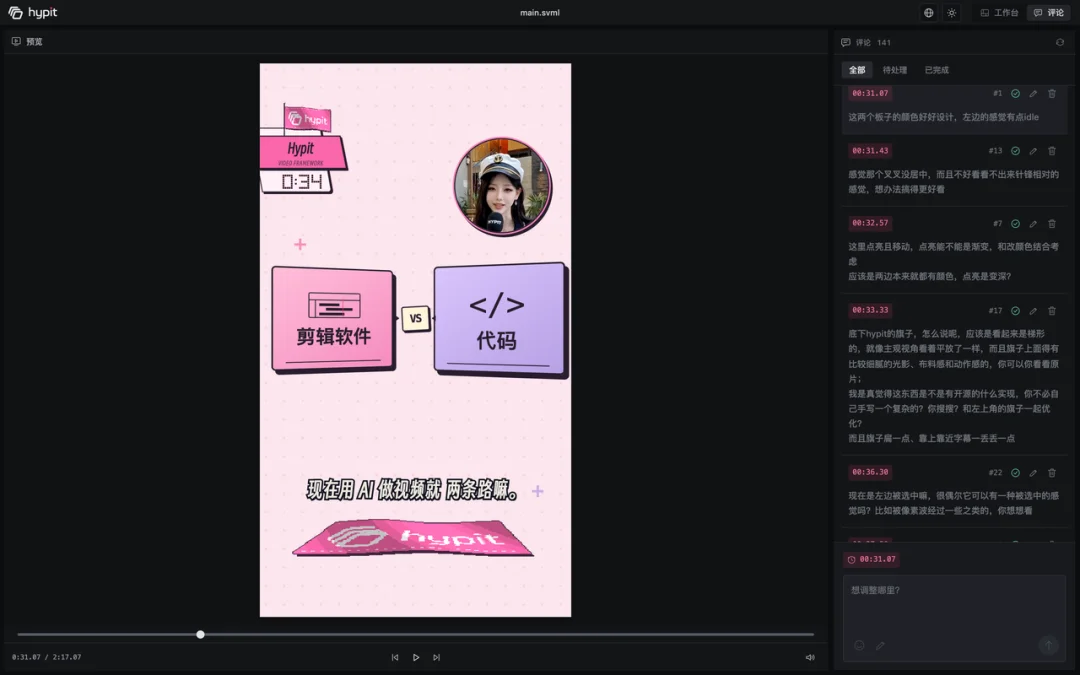Screen dimensions: 1080x675
Task: Jump to timestamp 00:31.07 of comment #1
Action: pos(870,93)
